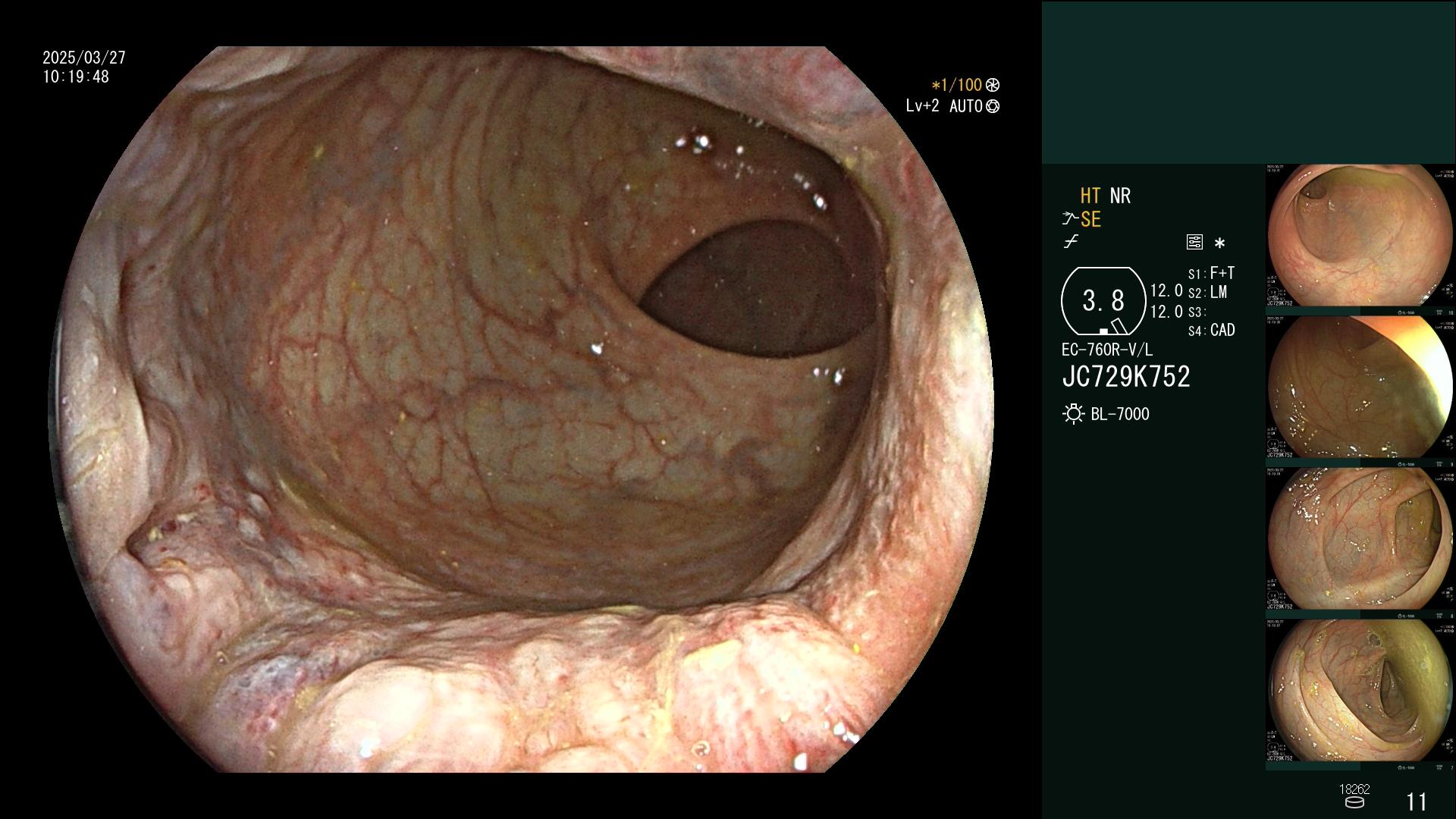
Task: Click the tone curve icon below SE
Action: tap(1071, 243)
